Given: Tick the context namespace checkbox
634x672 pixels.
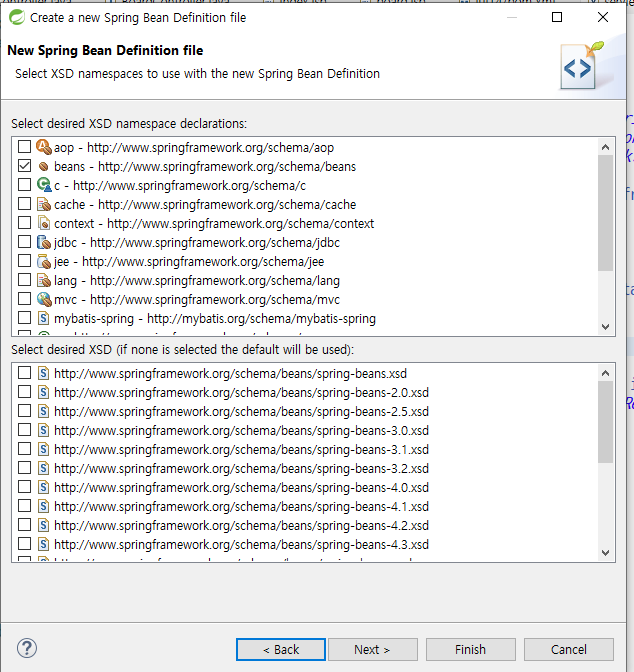Looking at the screenshot, I should coord(24,222).
